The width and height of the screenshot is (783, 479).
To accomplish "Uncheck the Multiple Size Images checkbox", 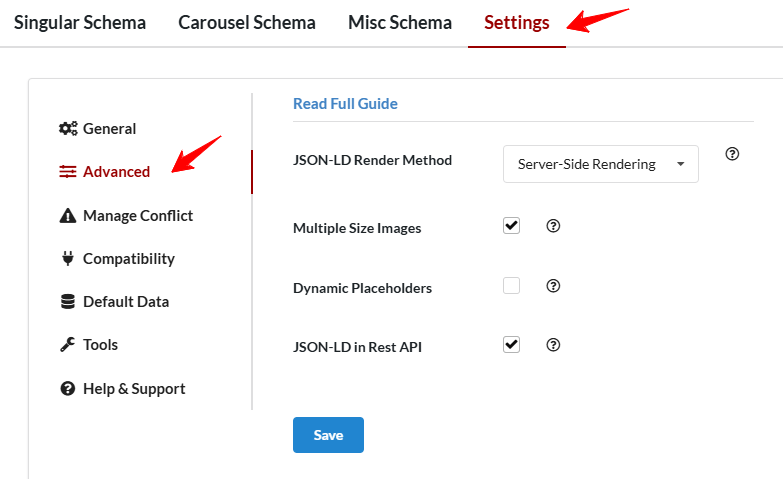I will coord(512,226).
